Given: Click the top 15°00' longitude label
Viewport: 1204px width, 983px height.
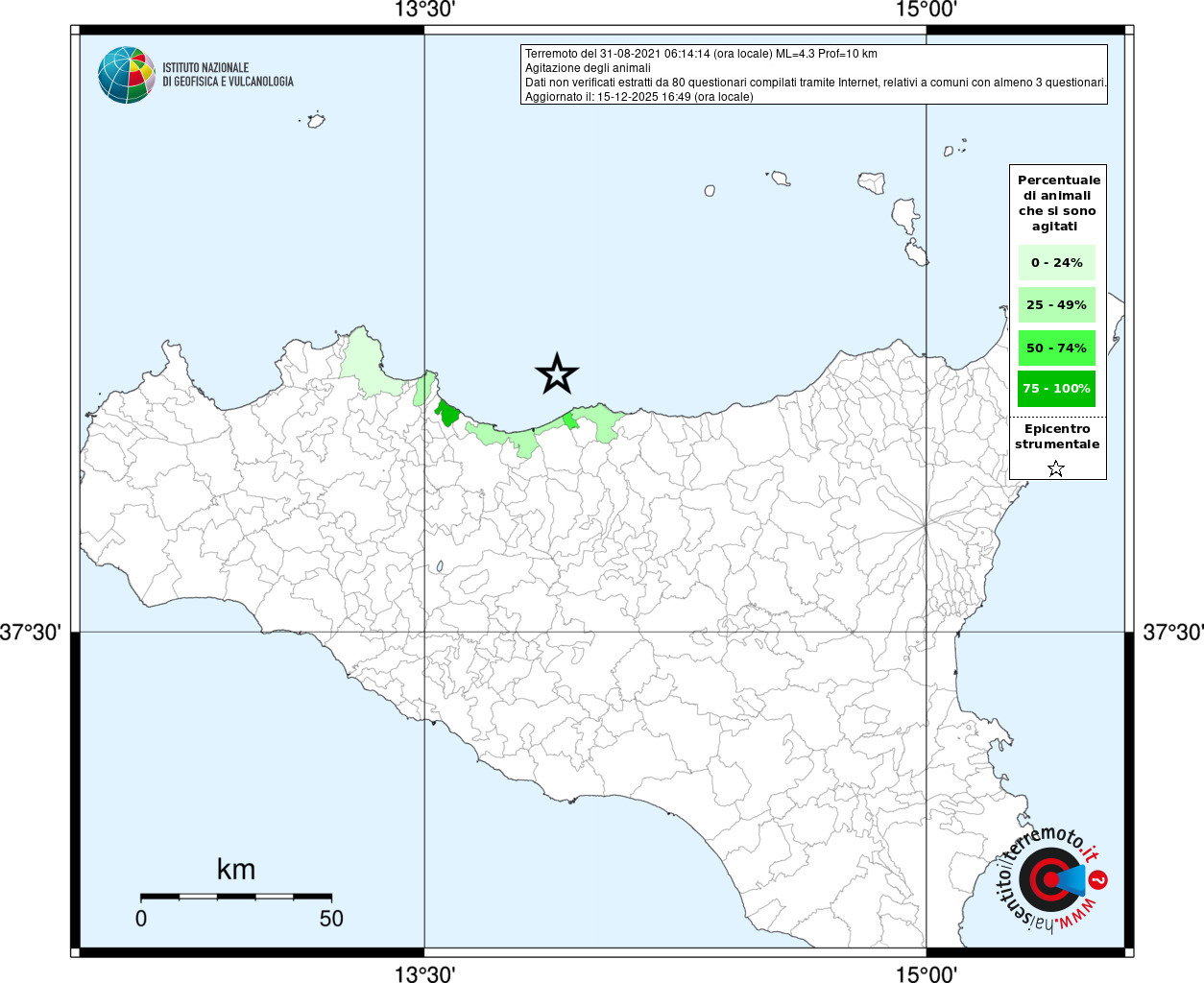Looking at the screenshot, I should [927, 10].
